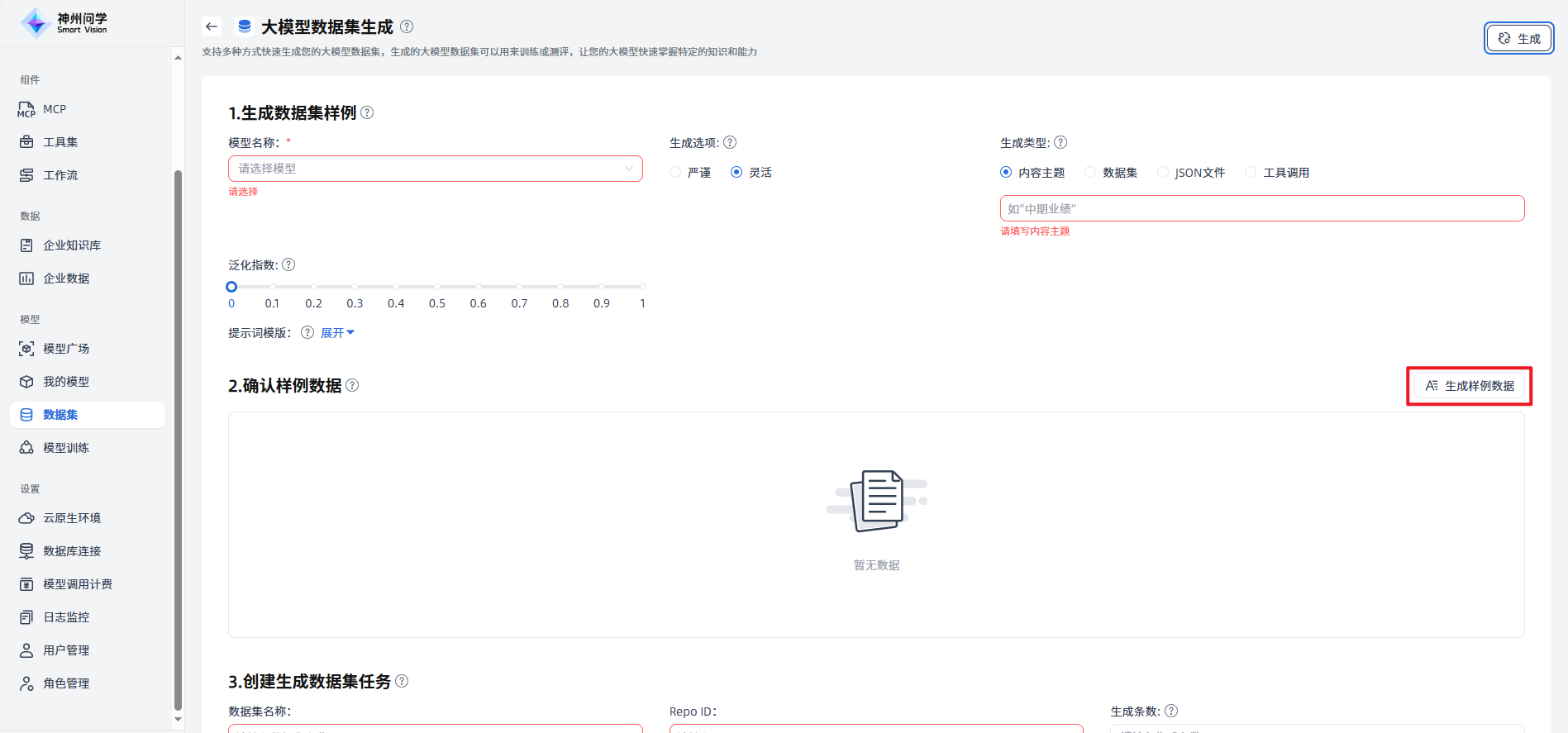Image resolution: width=1568 pixels, height=733 pixels.
Task: Click the help icon beside 生成选项
Action: click(730, 142)
